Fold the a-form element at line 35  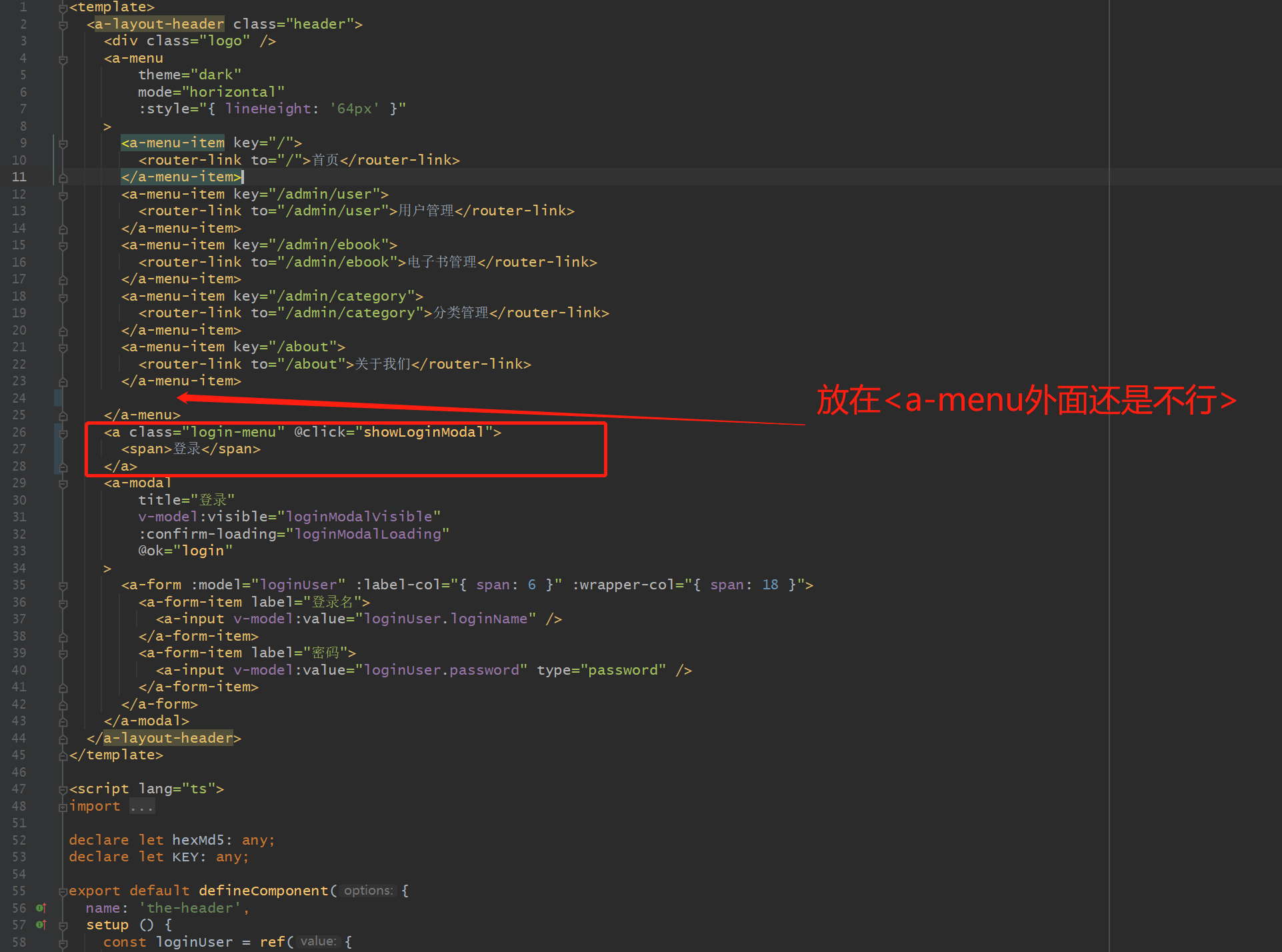pyautogui.click(x=63, y=585)
